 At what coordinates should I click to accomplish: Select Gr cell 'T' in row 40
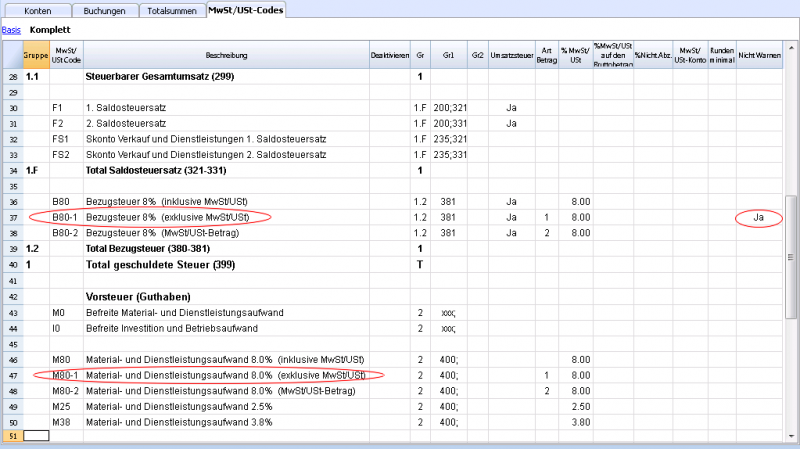coord(420,265)
